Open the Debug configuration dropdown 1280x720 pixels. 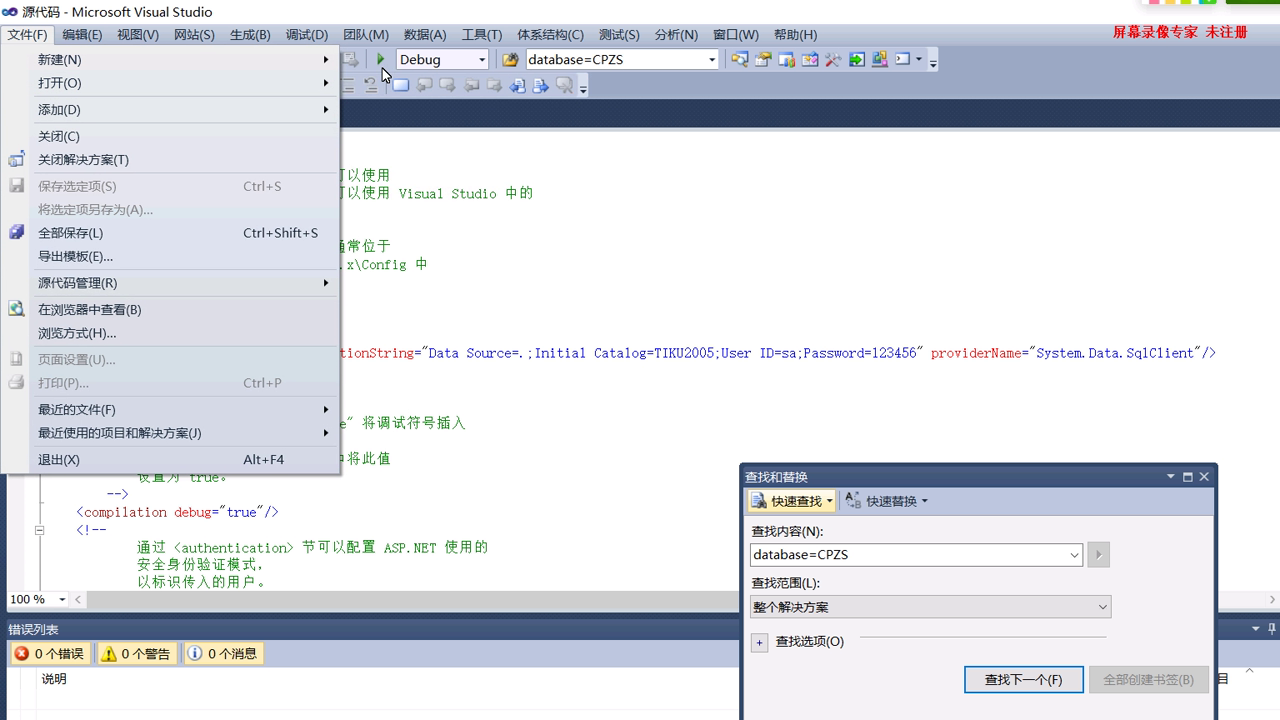(x=481, y=60)
